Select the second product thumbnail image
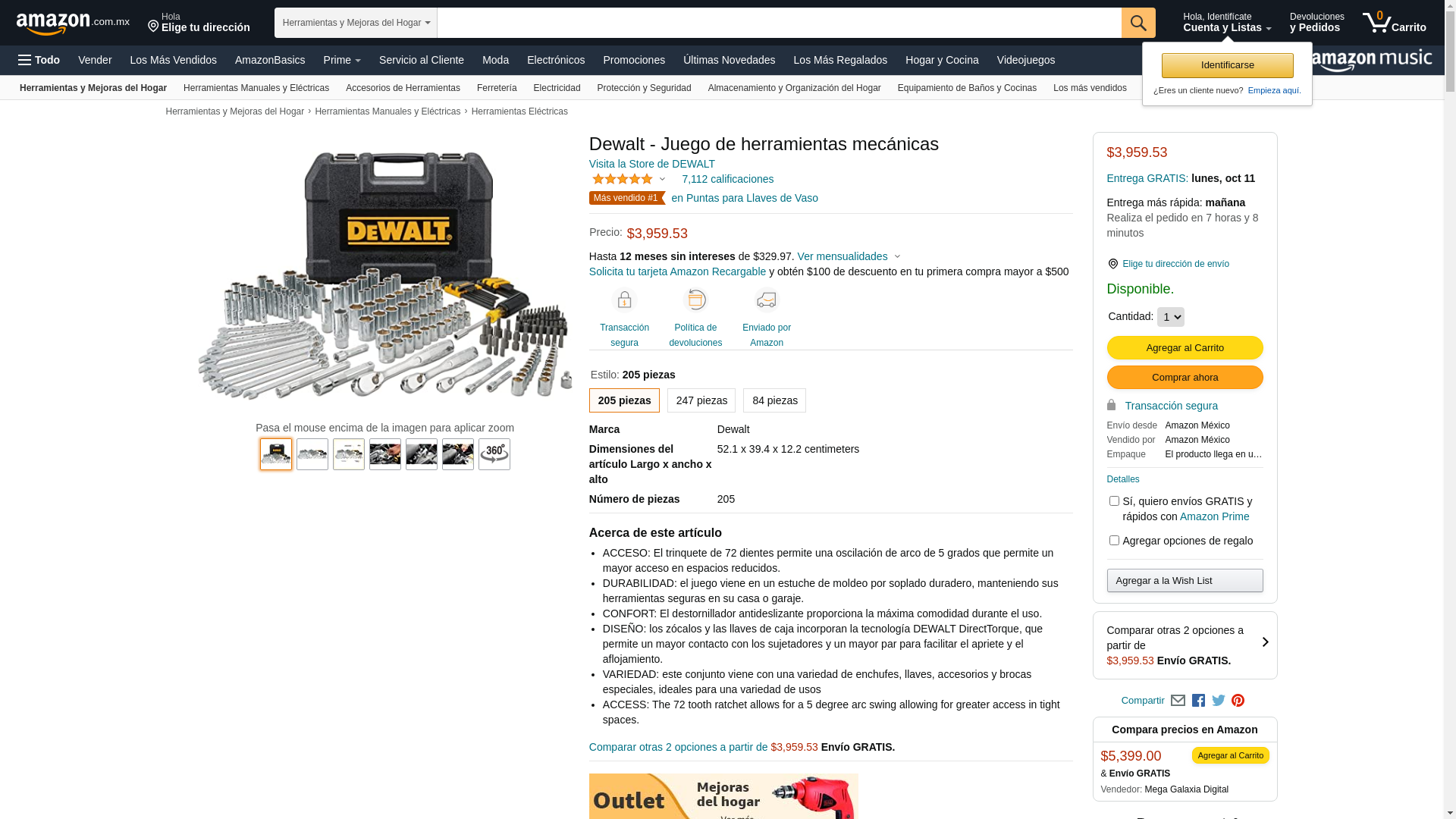 click(x=312, y=454)
